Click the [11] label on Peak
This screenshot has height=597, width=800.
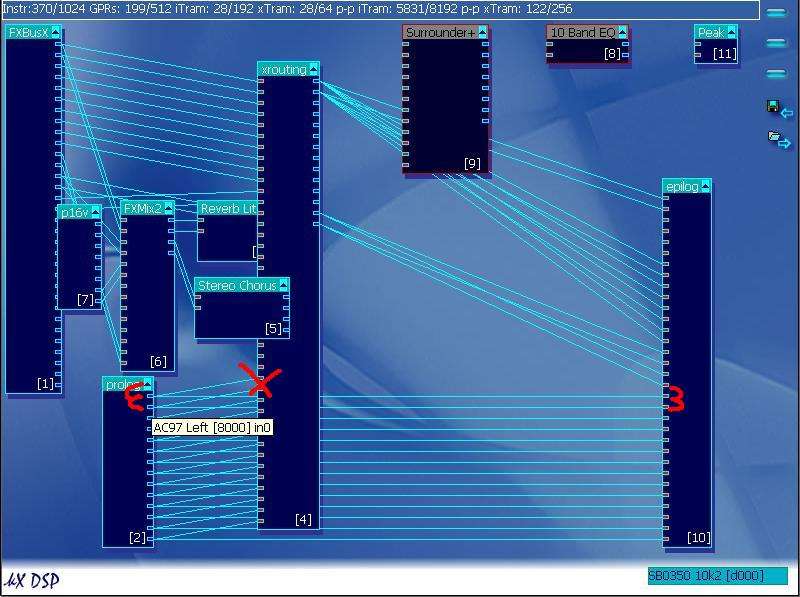[724, 53]
